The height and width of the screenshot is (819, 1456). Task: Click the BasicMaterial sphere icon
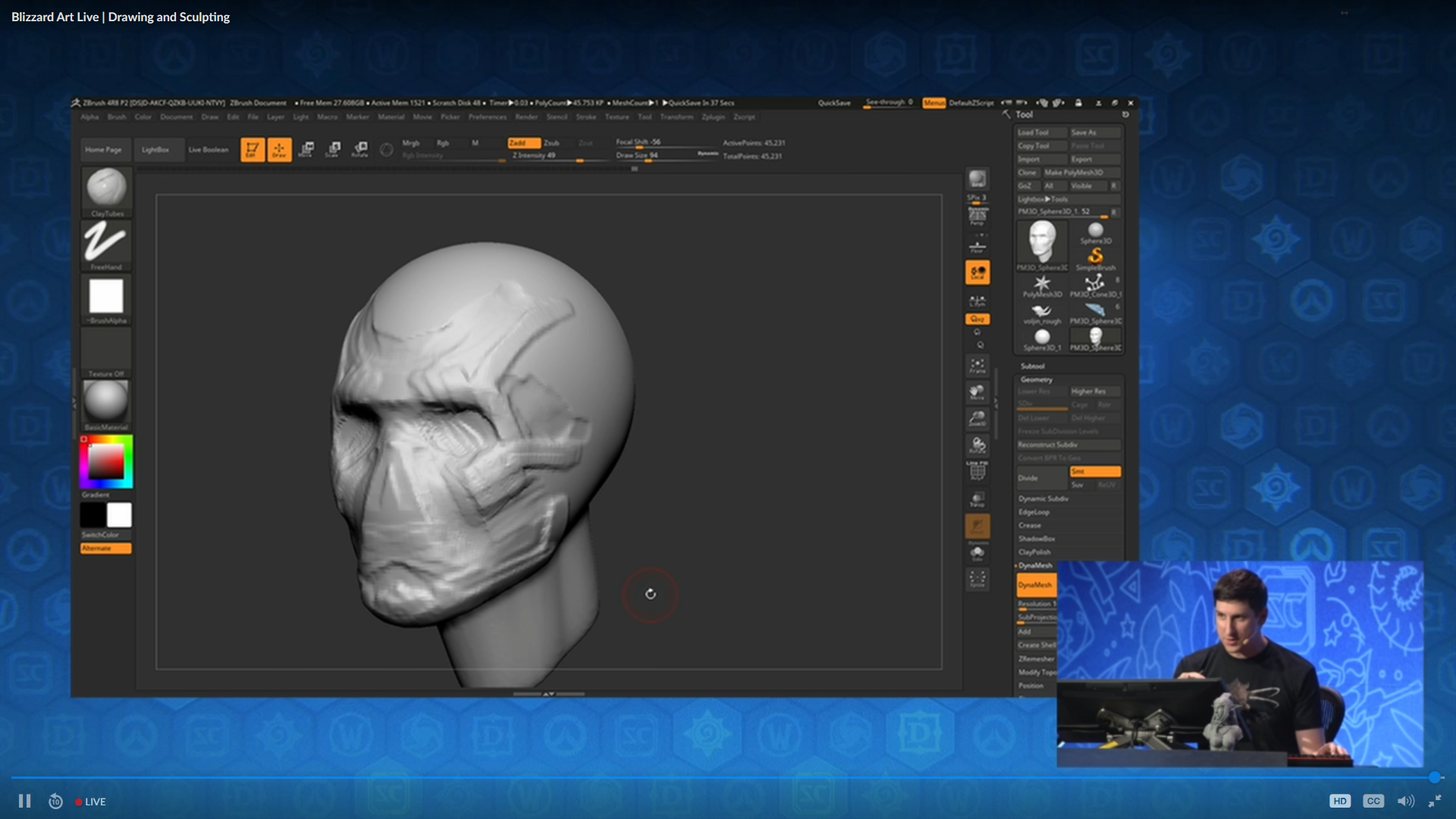[106, 401]
